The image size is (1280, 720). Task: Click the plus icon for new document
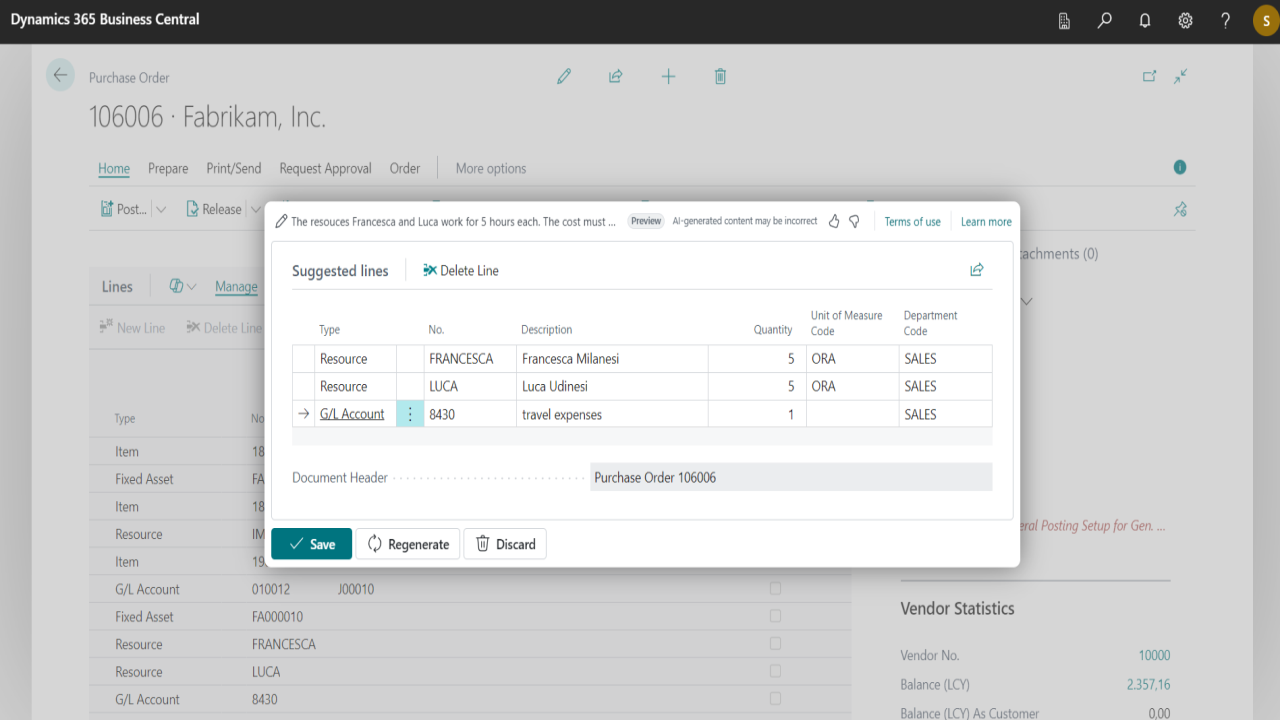[668, 76]
